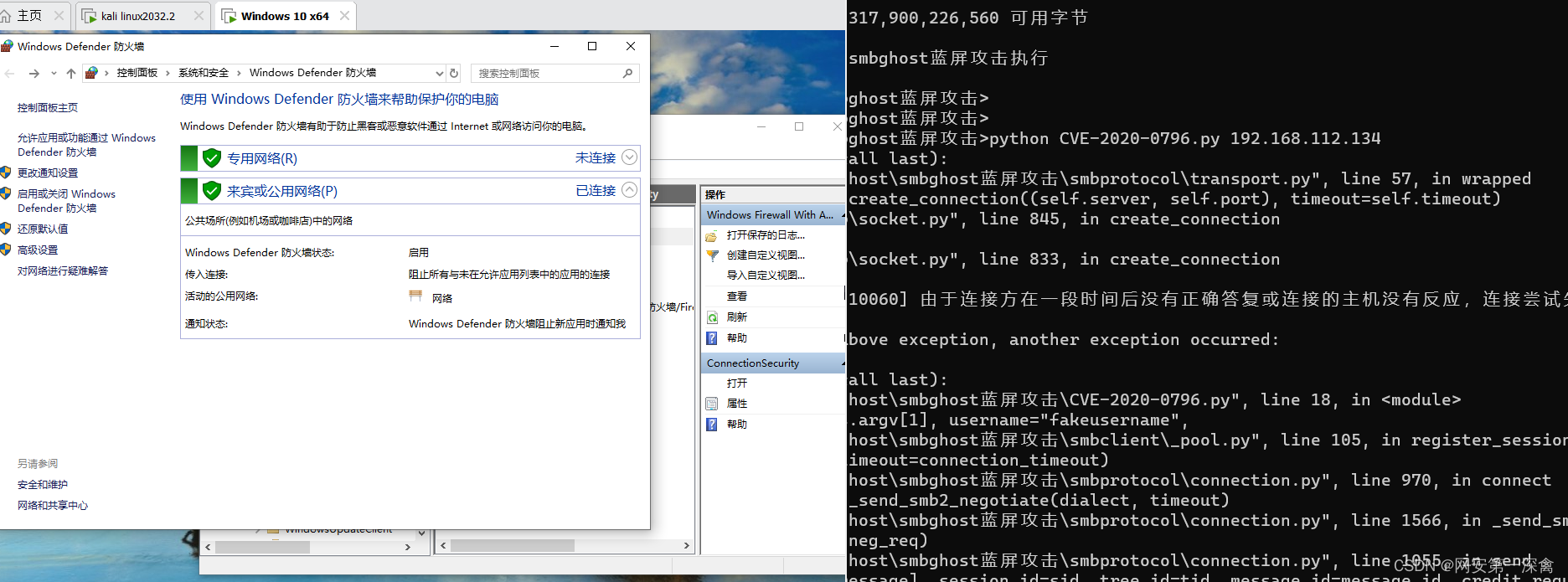The height and width of the screenshot is (582, 1568).
Task: Click the up-level arrow icon
Action: tap(71, 74)
